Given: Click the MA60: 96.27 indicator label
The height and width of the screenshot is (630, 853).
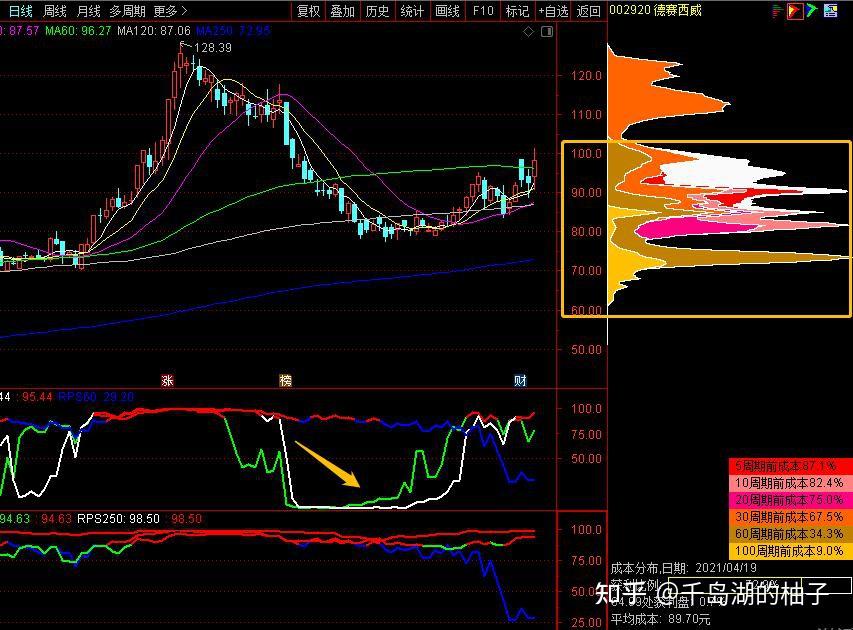Looking at the screenshot, I should point(78,31).
